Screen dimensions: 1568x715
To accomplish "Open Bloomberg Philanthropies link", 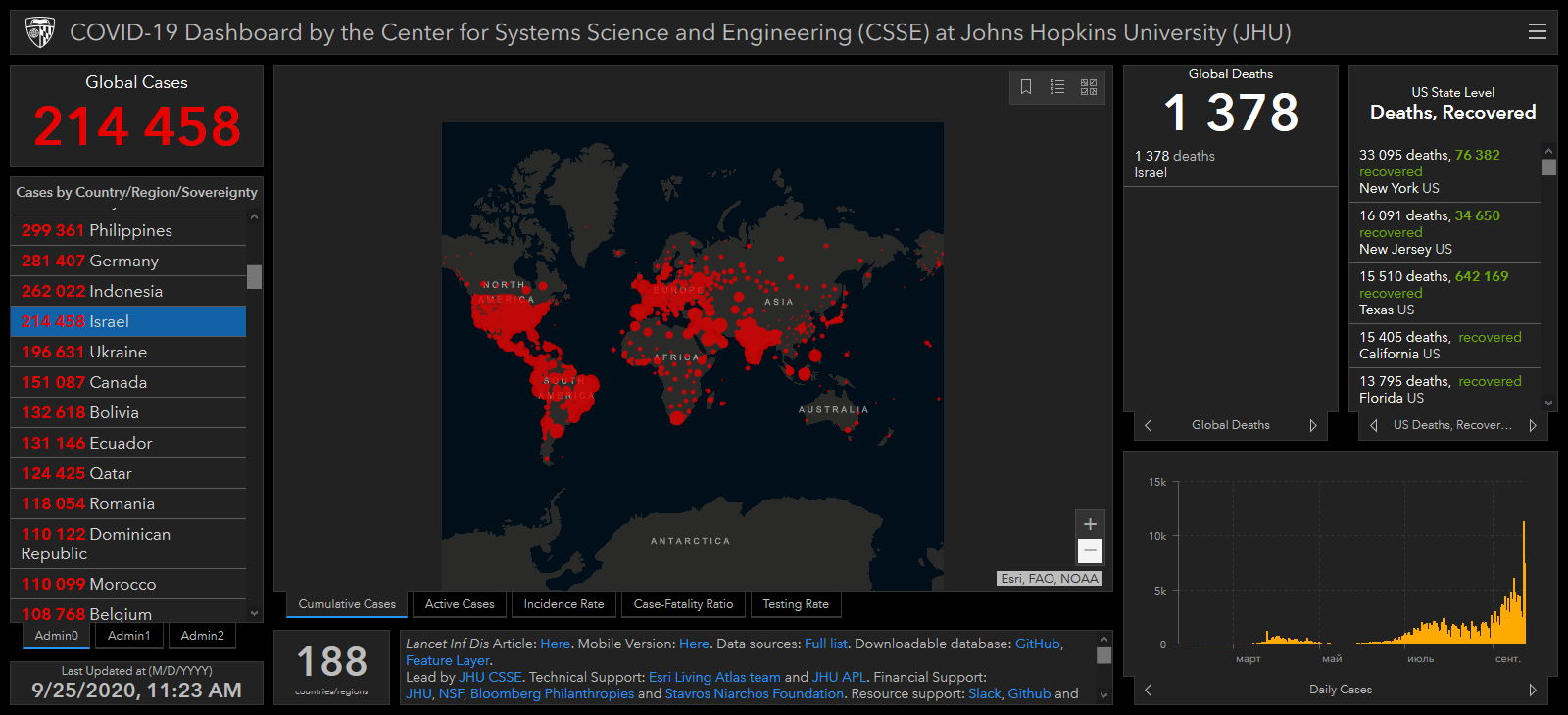I will point(552,693).
